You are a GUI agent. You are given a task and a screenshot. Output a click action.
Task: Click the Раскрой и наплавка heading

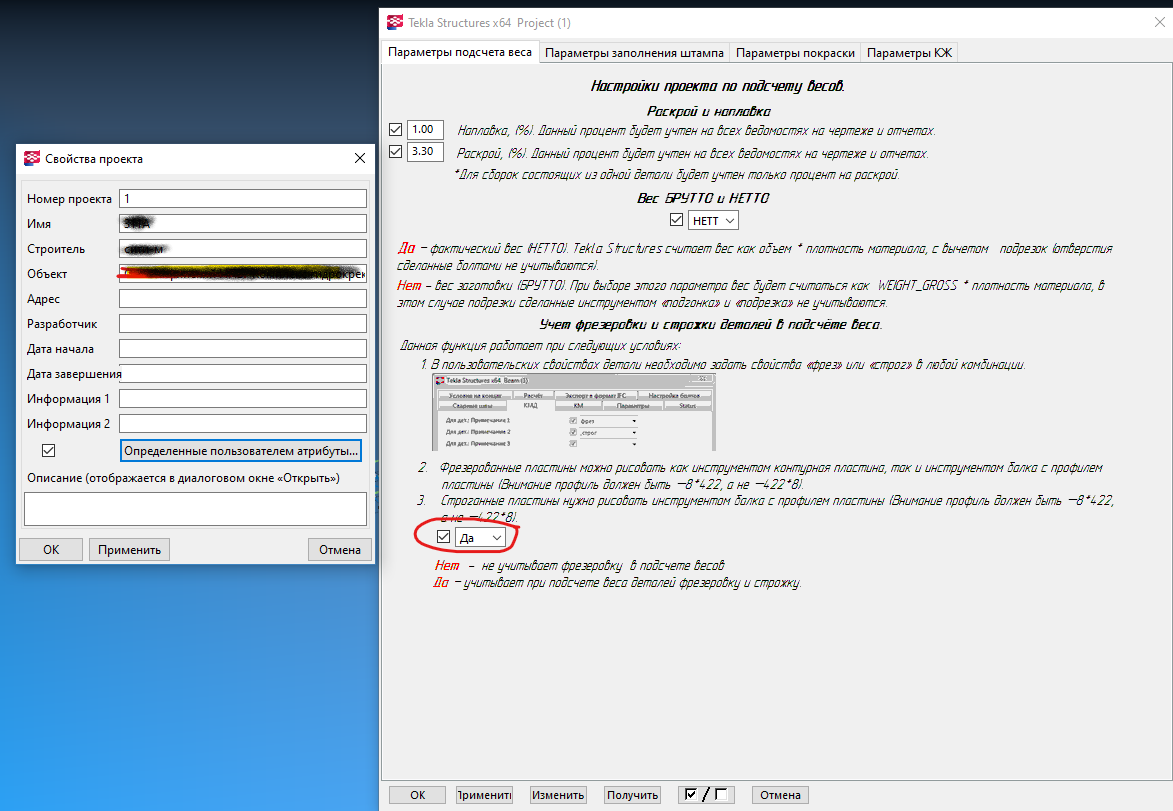click(708, 111)
